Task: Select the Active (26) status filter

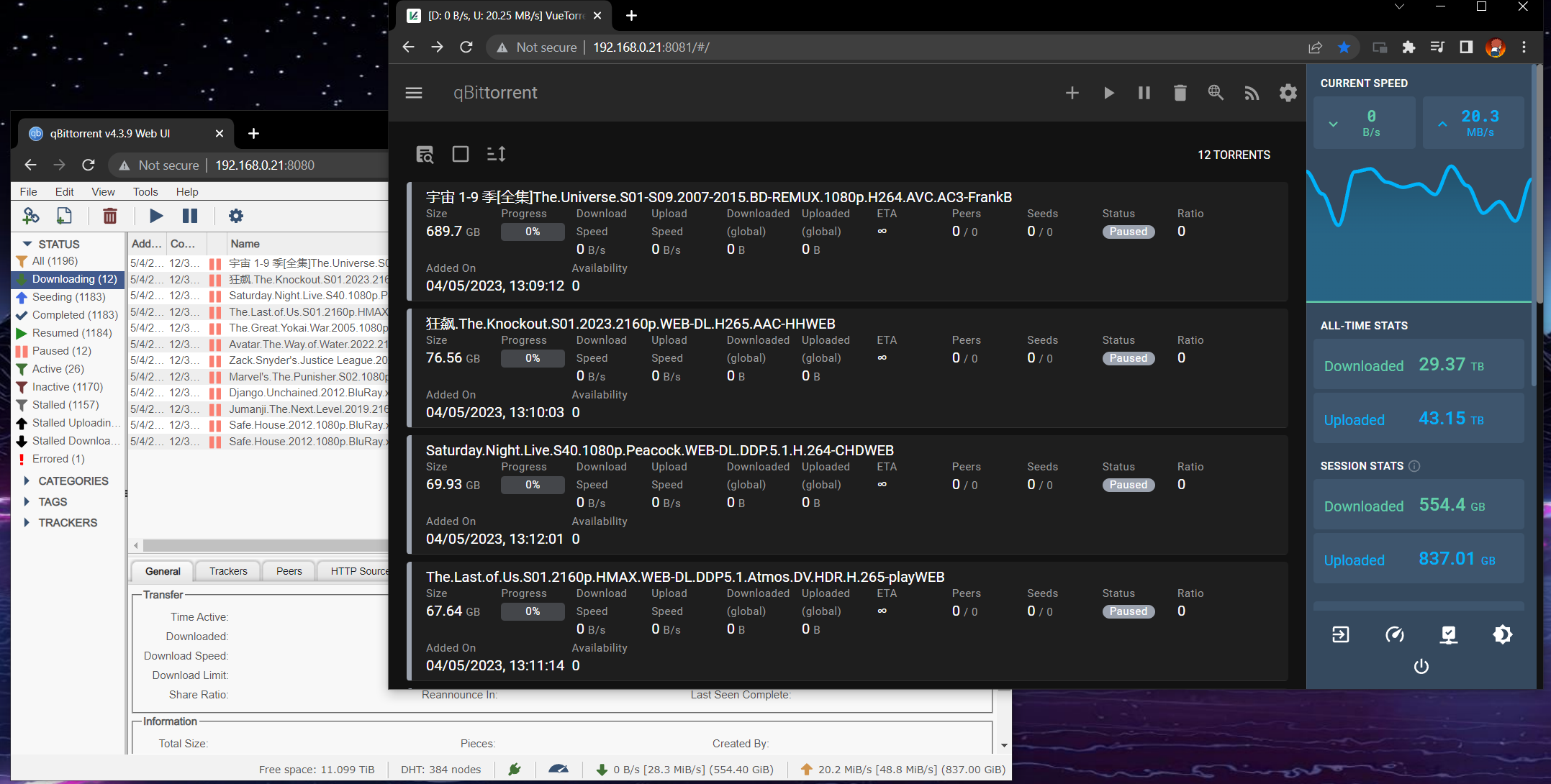Action: pyautogui.click(x=68, y=369)
